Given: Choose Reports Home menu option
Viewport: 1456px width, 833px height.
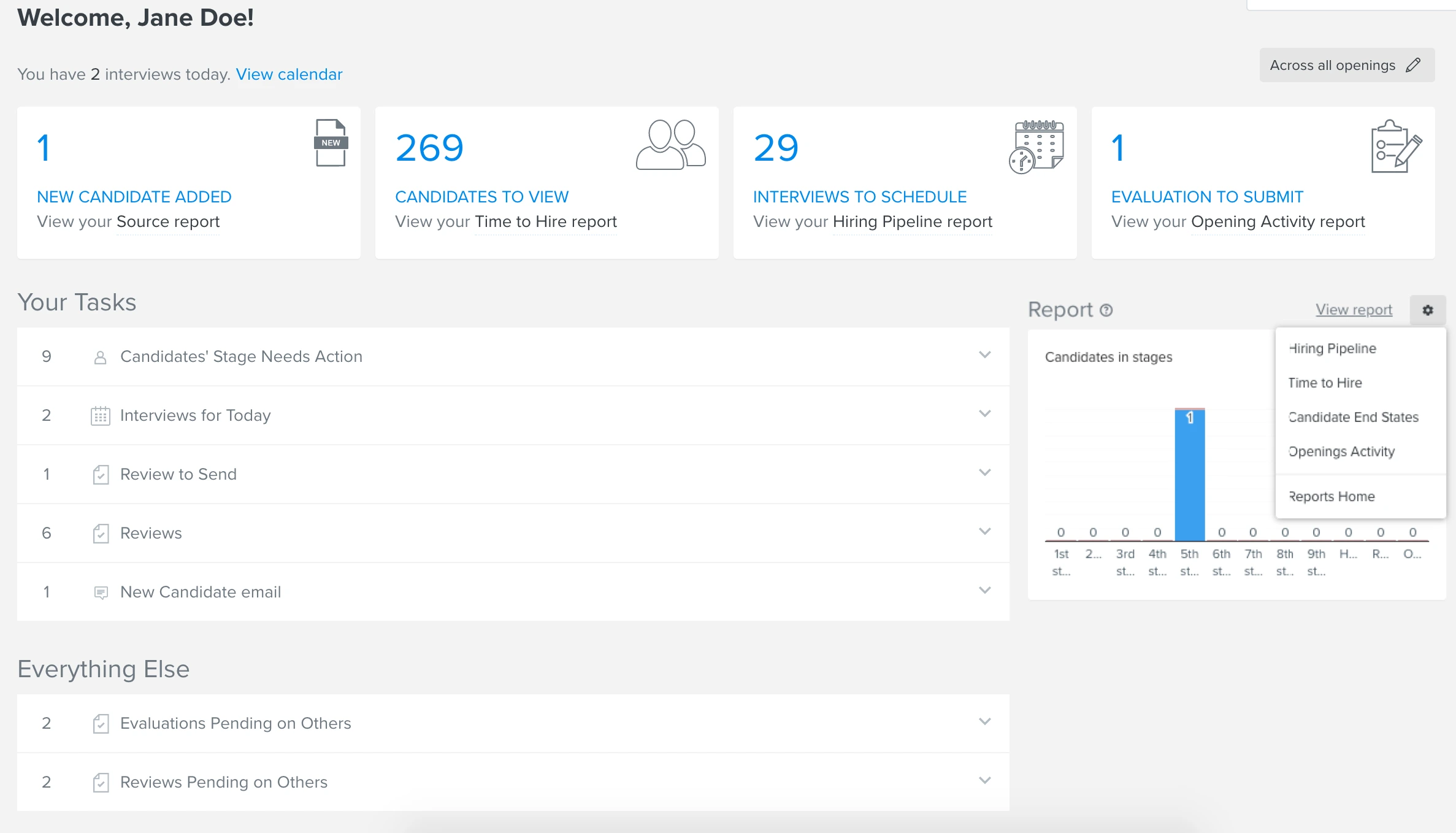Looking at the screenshot, I should pos(1331,496).
